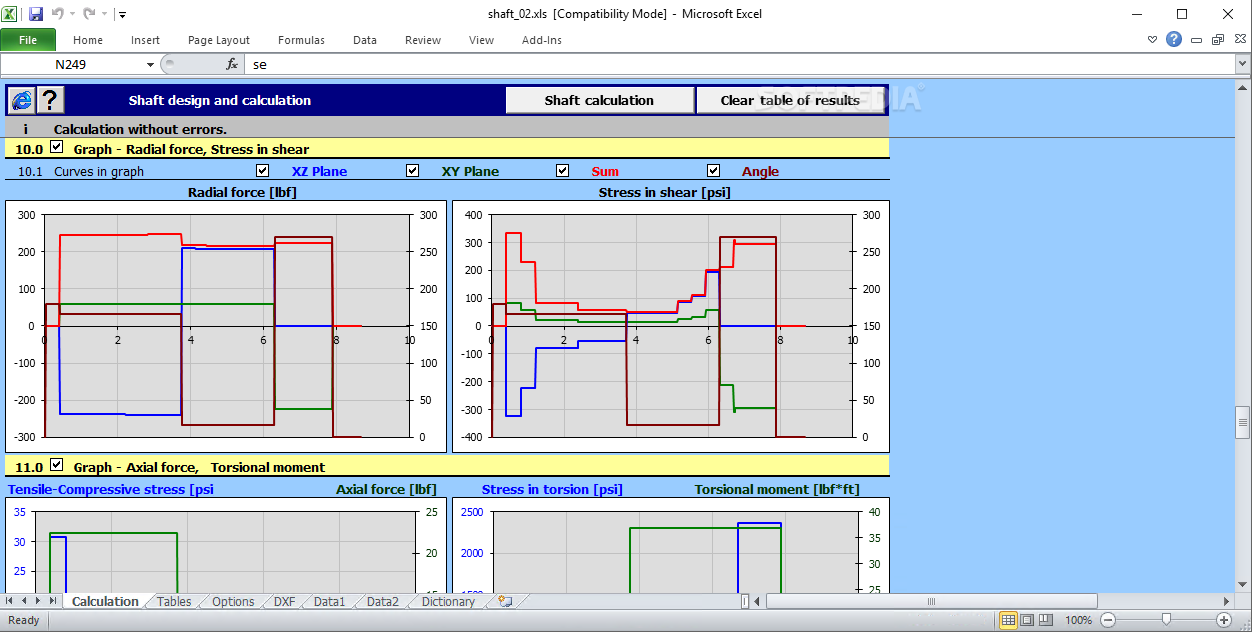Open Microsoft Excel Help question mark icon

(x=1173, y=40)
